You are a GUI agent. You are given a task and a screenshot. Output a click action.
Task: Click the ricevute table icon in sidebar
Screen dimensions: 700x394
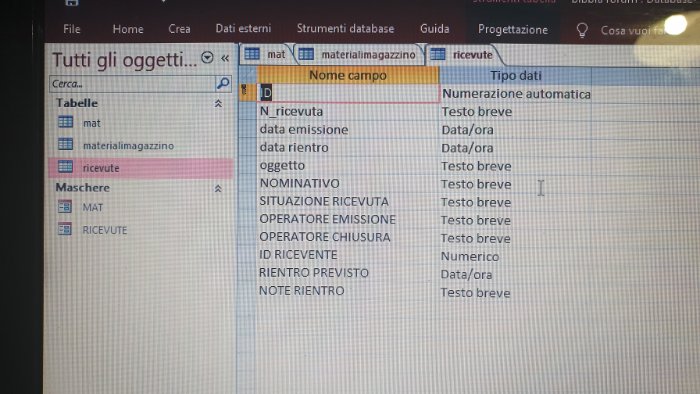[x=66, y=167]
